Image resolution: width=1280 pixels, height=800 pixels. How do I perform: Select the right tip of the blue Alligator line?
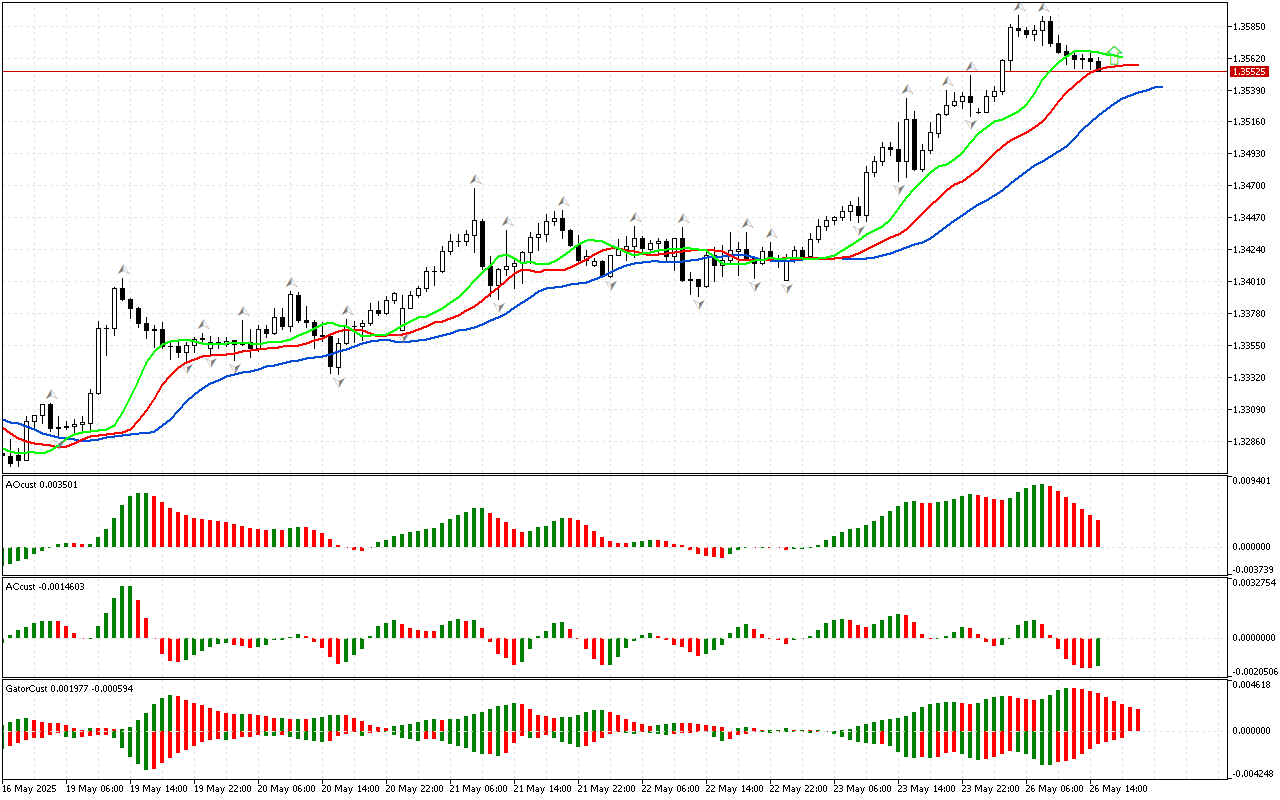tap(1160, 87)
